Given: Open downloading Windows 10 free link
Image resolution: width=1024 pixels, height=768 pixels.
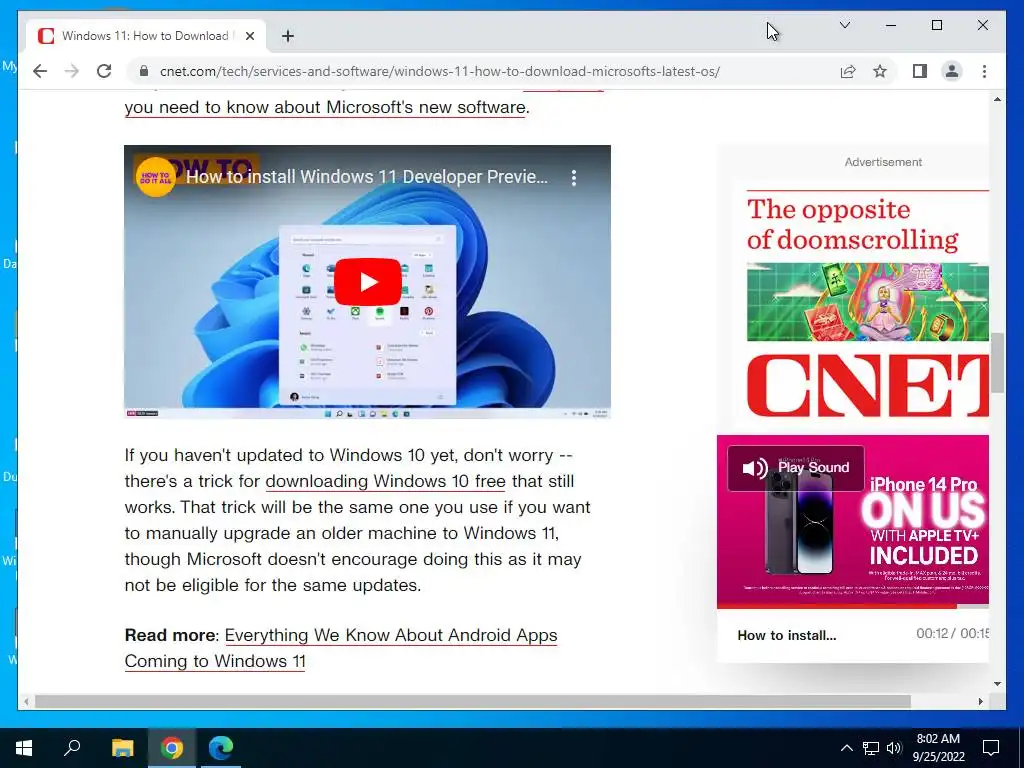Looking at the screenshot, I should pyautogui.click(x=385, y=481).
